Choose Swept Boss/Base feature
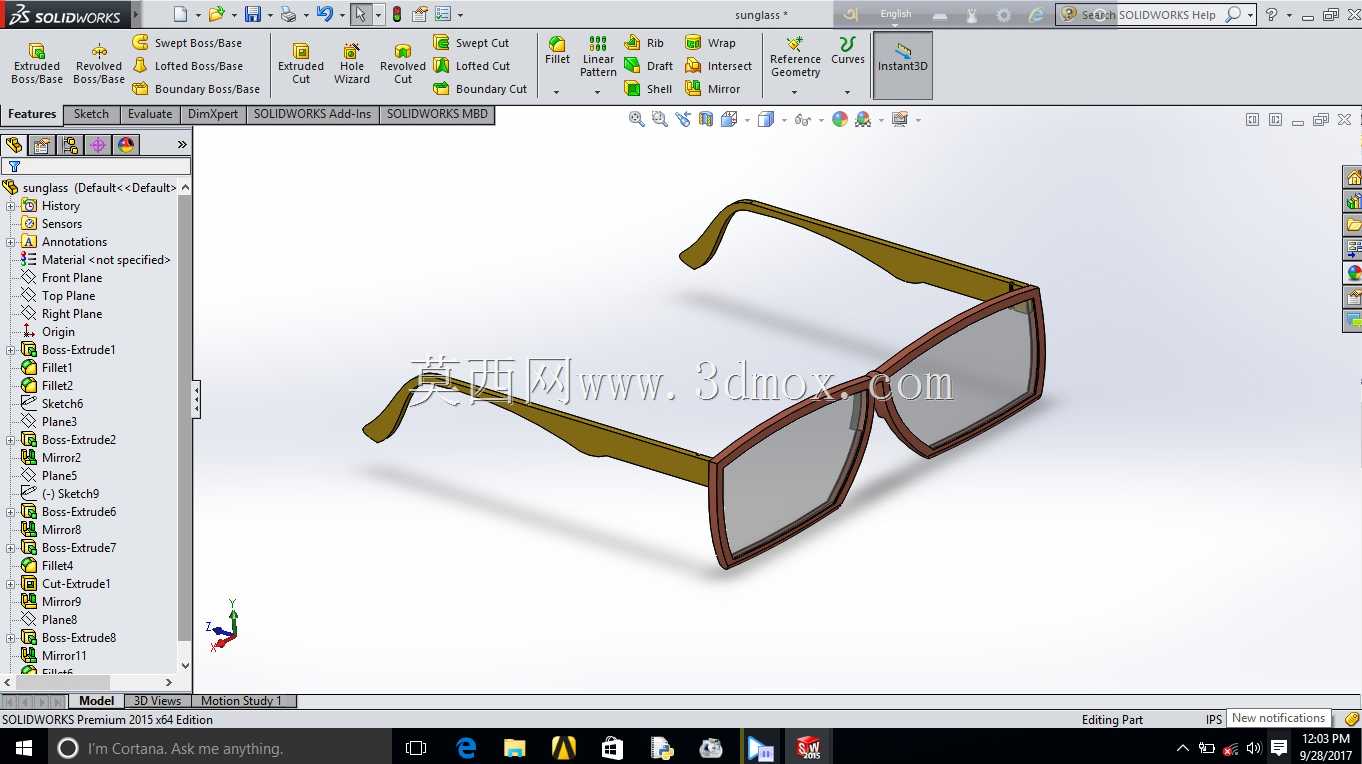Image resolution: width=1362 pixels, height=764 pixels. point(187,43)
